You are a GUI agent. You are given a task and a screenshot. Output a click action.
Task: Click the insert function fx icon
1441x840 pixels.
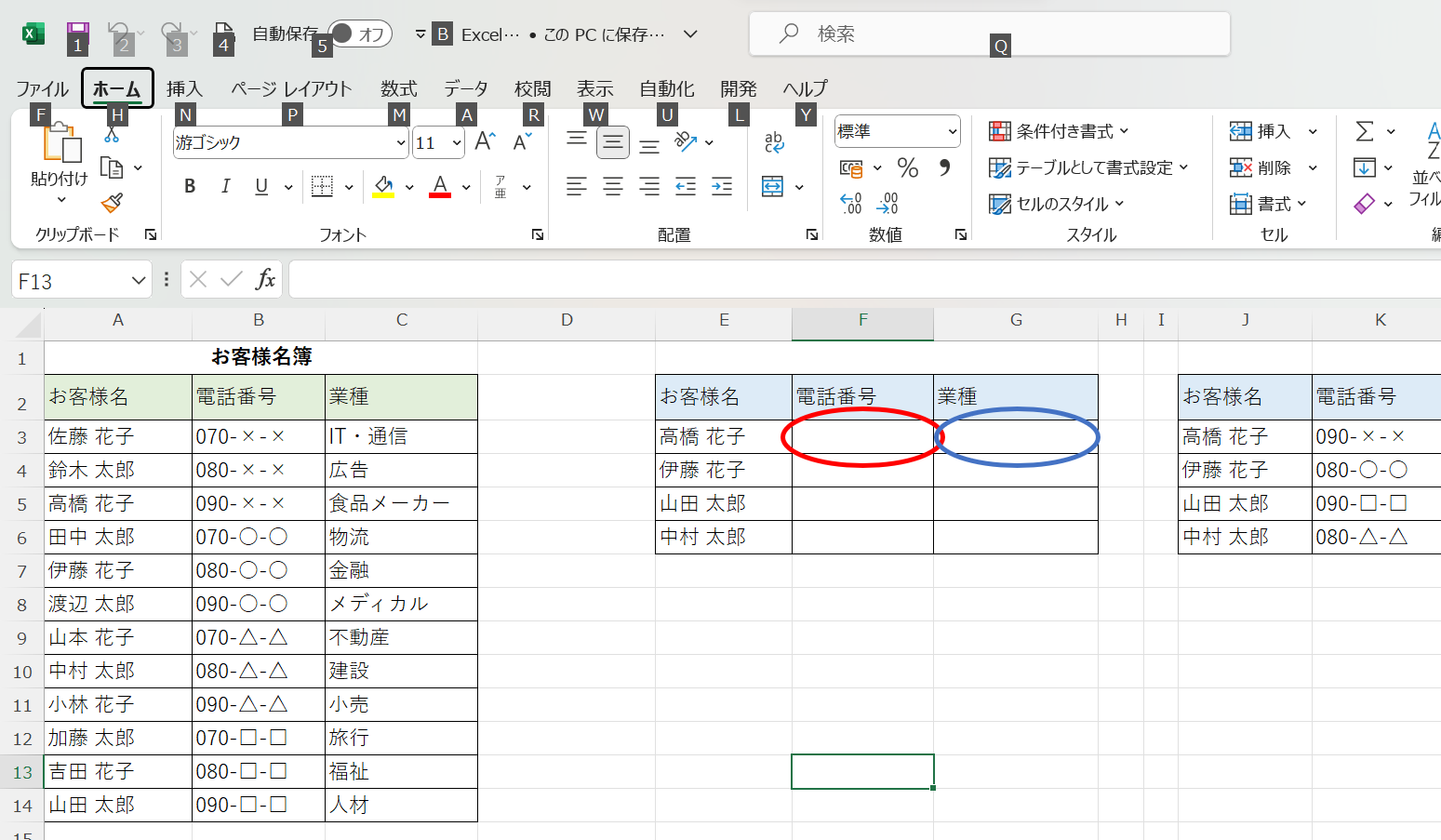point(266,279)
